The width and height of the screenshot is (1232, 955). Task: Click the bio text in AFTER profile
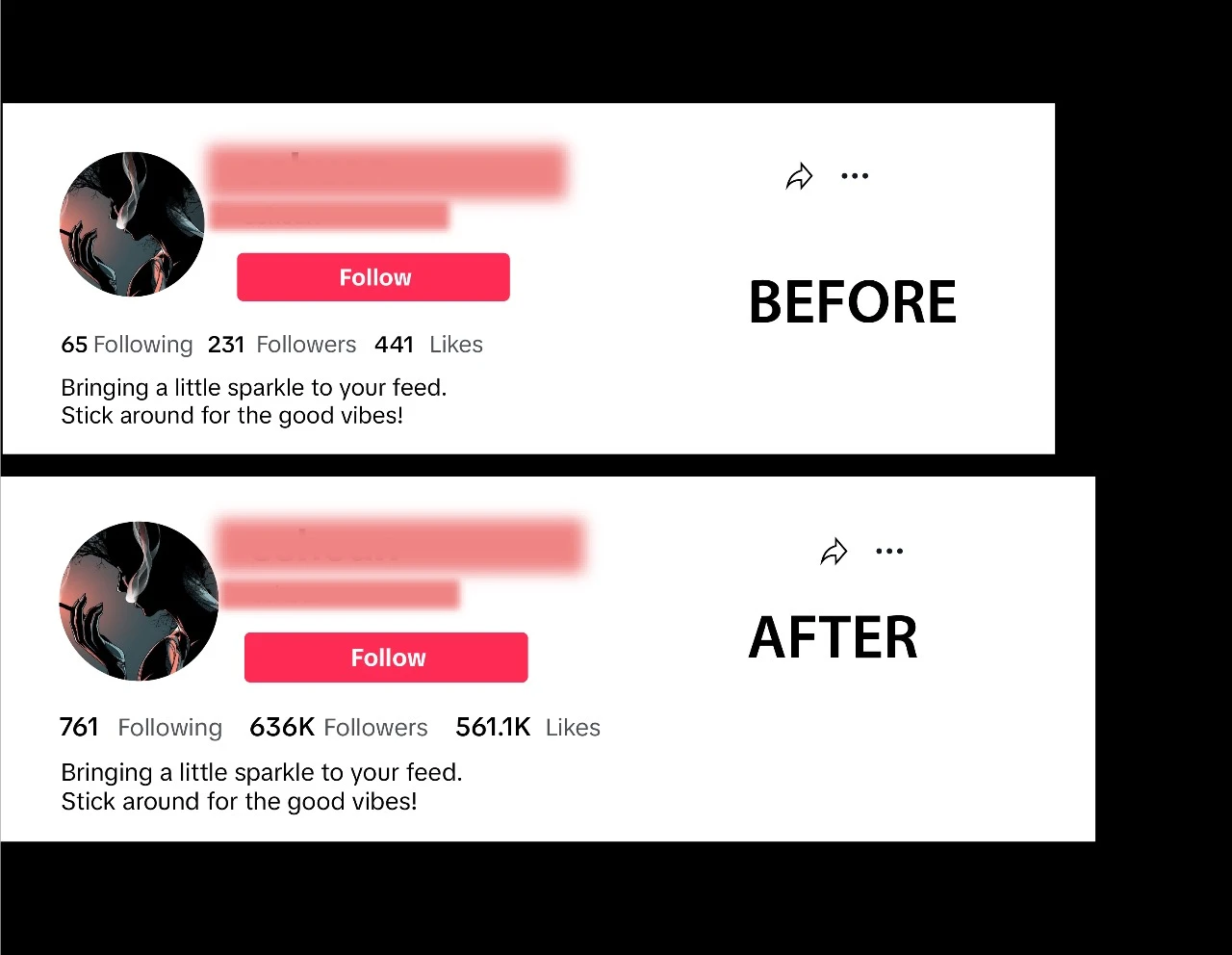pos(262,787)
